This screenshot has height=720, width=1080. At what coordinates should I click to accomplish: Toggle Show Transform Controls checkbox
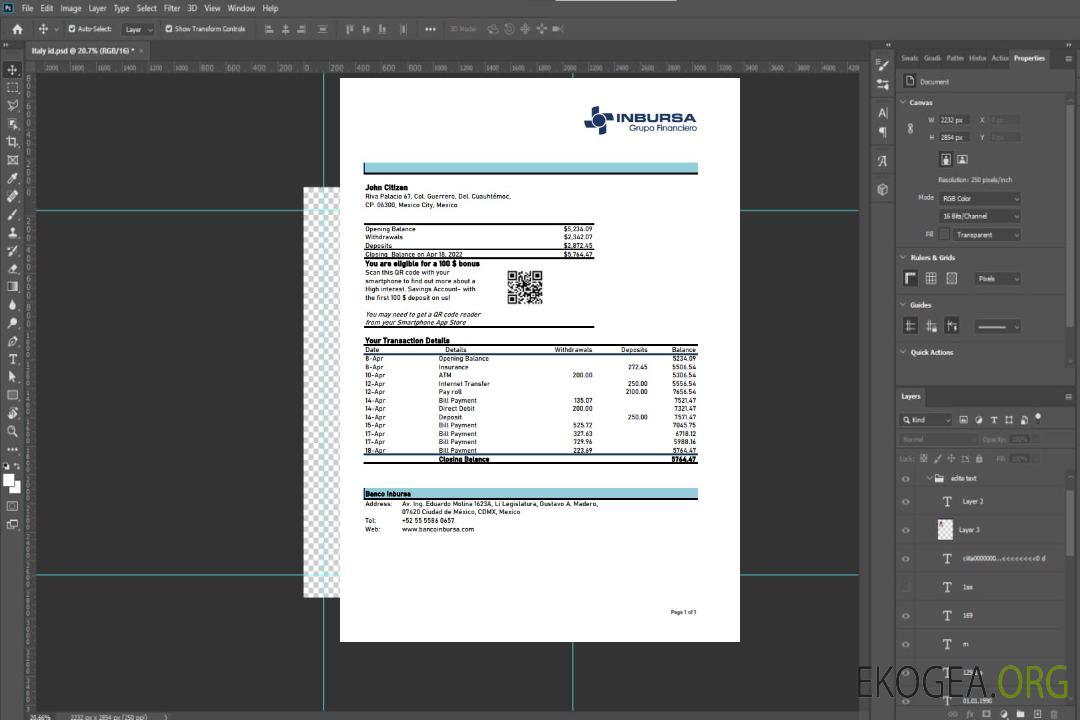coord(169,29)
